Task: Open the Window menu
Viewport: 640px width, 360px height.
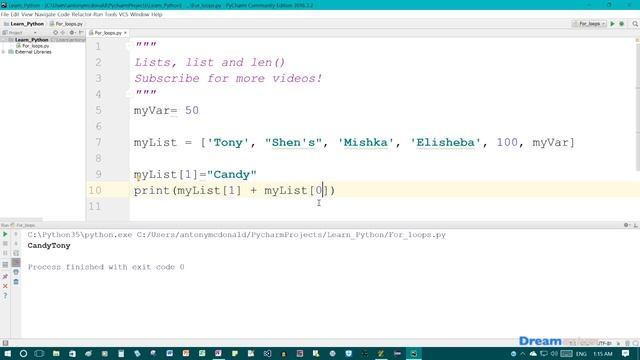Action: click(x=140, y=14)
